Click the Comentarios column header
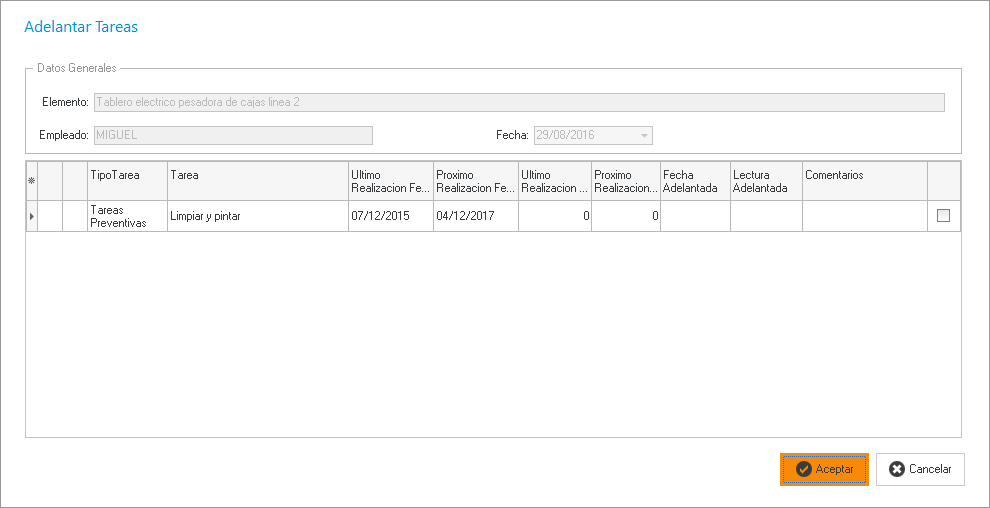Viewport: 990px width, 508px height. [864, 181]
